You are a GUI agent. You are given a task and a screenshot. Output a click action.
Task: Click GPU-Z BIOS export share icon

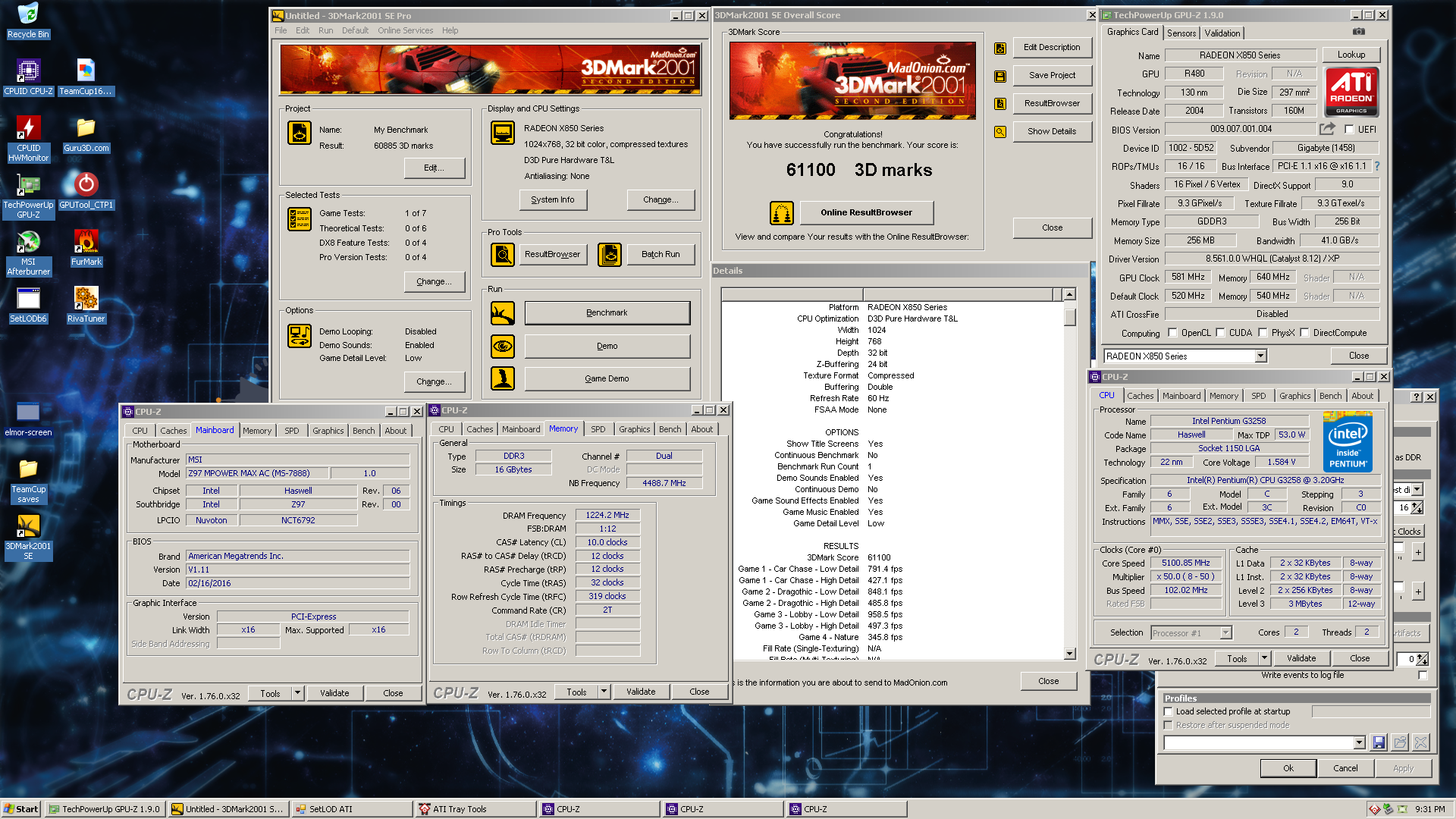click(1326, 129)
